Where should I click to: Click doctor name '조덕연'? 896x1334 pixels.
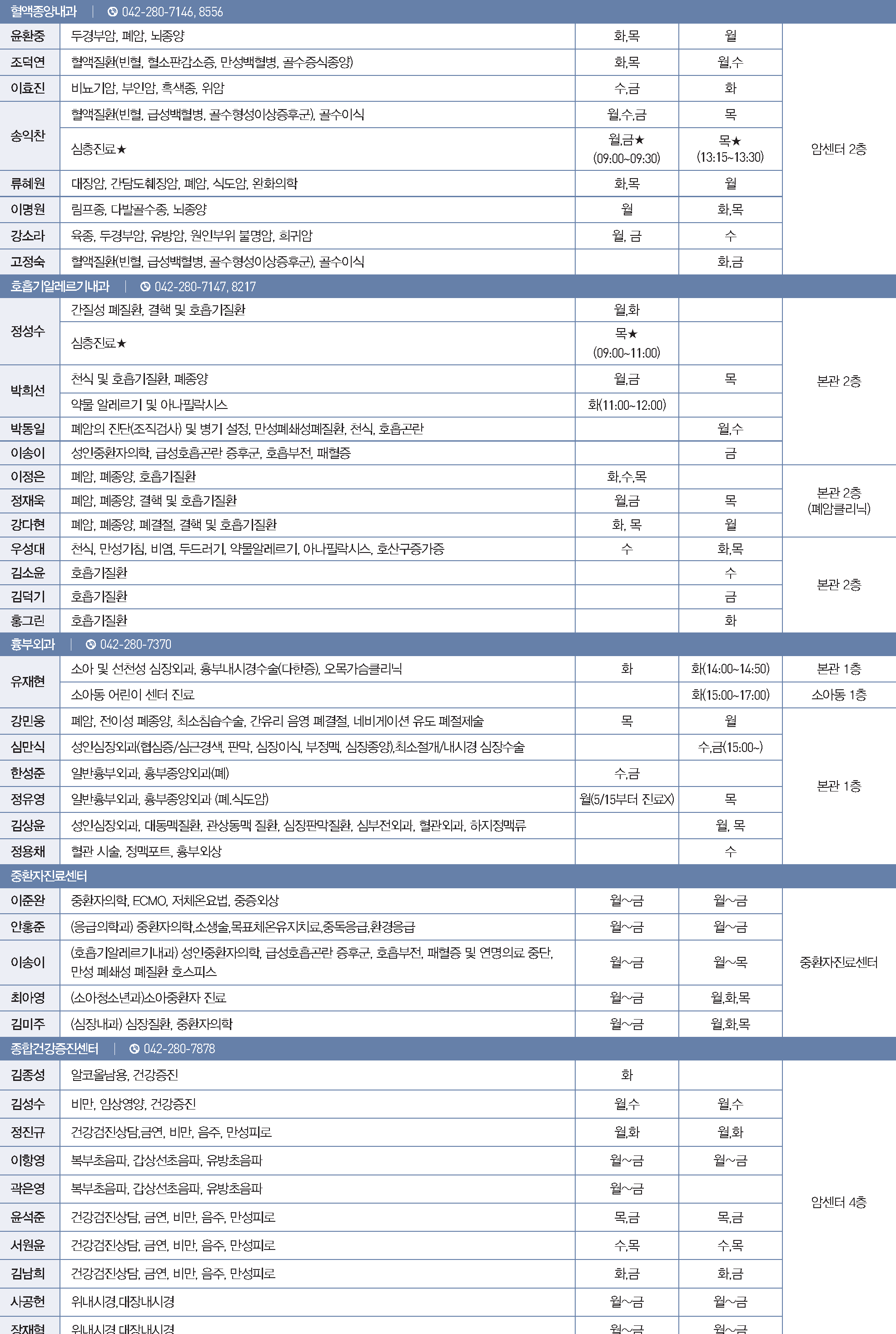pyautogui.click(x=27, y=62)
